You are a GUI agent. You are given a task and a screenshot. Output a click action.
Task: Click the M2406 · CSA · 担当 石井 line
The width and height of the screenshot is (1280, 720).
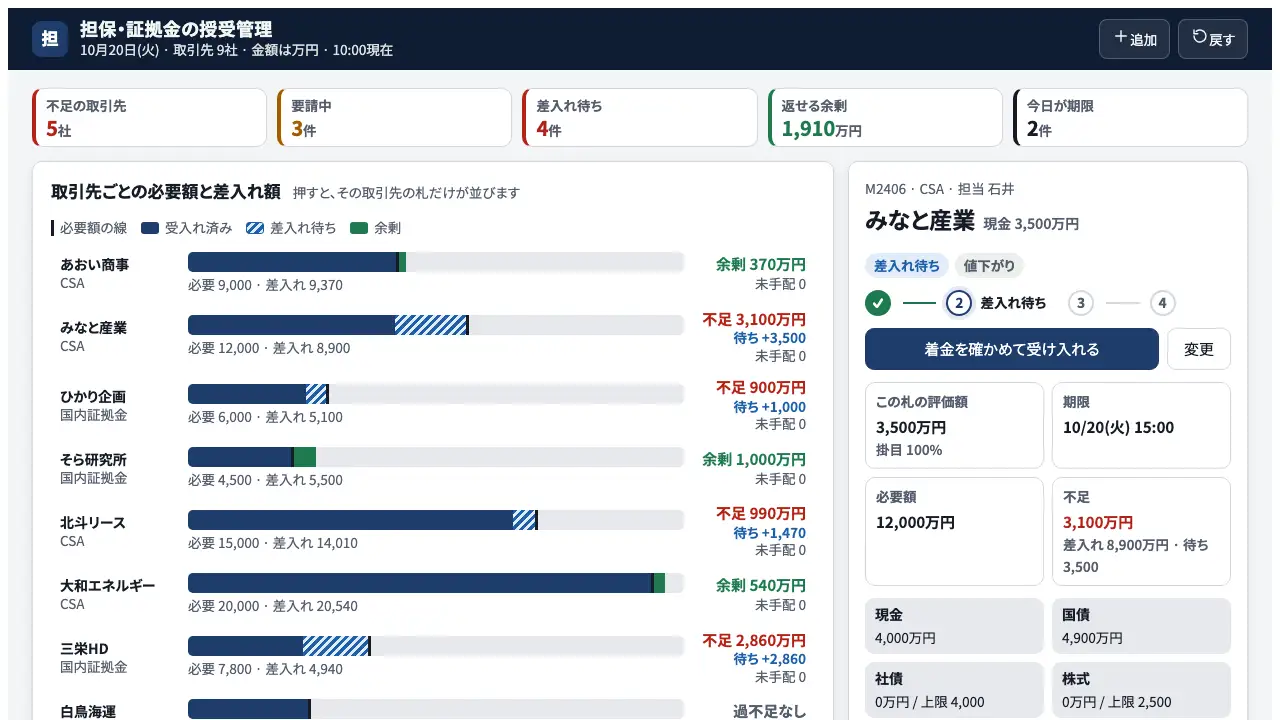point(940,189)
